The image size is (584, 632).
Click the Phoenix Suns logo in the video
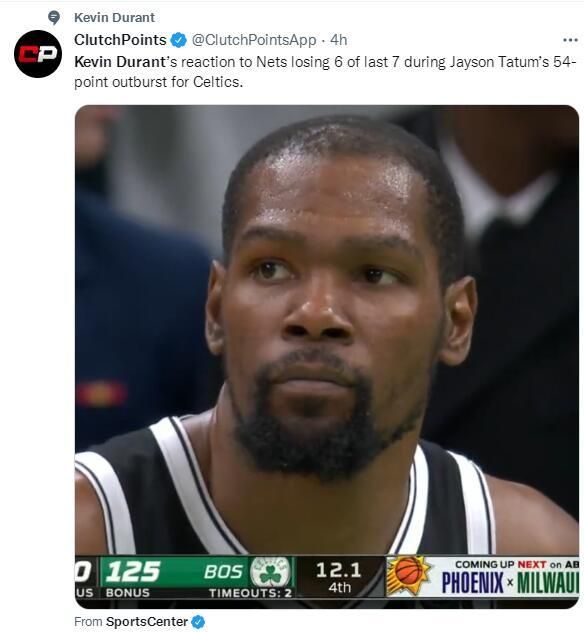407,576
